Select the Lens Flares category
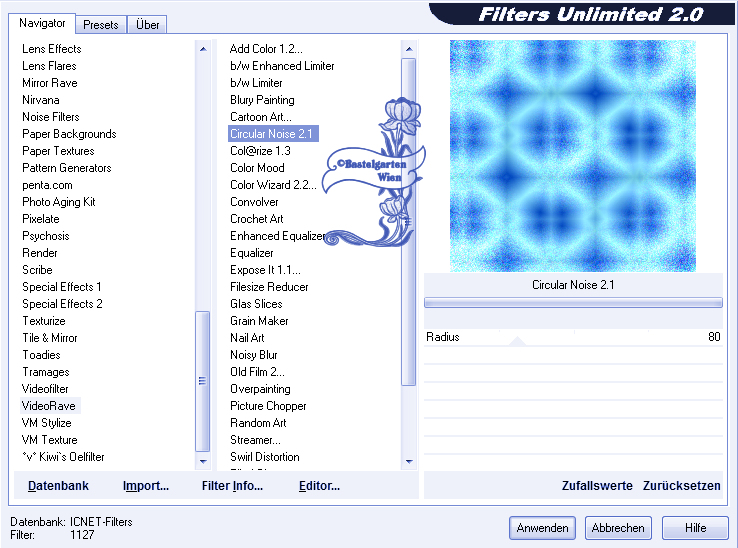The height and width of the screenshot is (548, 738). [49, 66]
